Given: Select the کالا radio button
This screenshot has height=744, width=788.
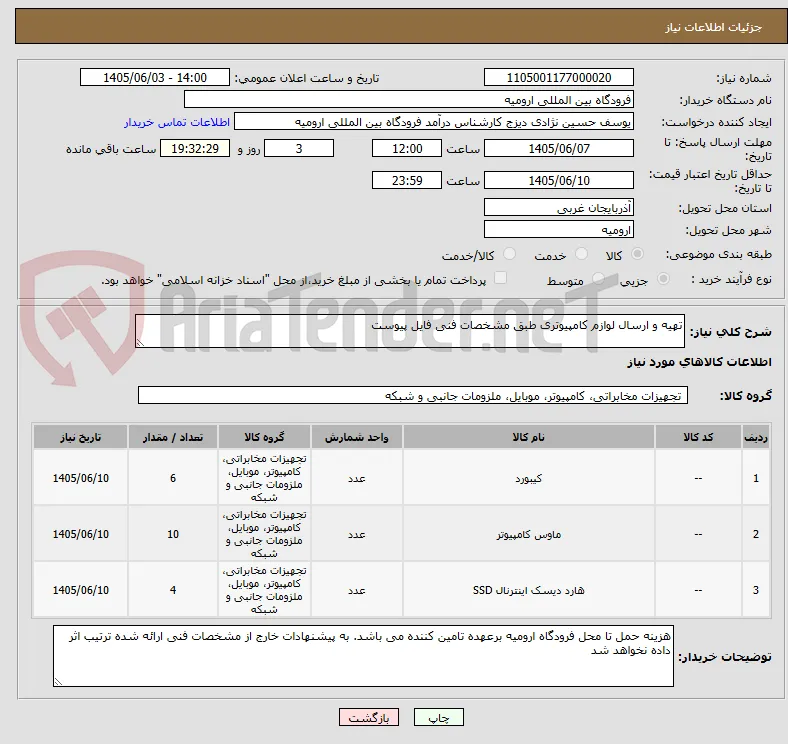Looking at the screenshot, I should pyautogui.click(x=637, y=254).
